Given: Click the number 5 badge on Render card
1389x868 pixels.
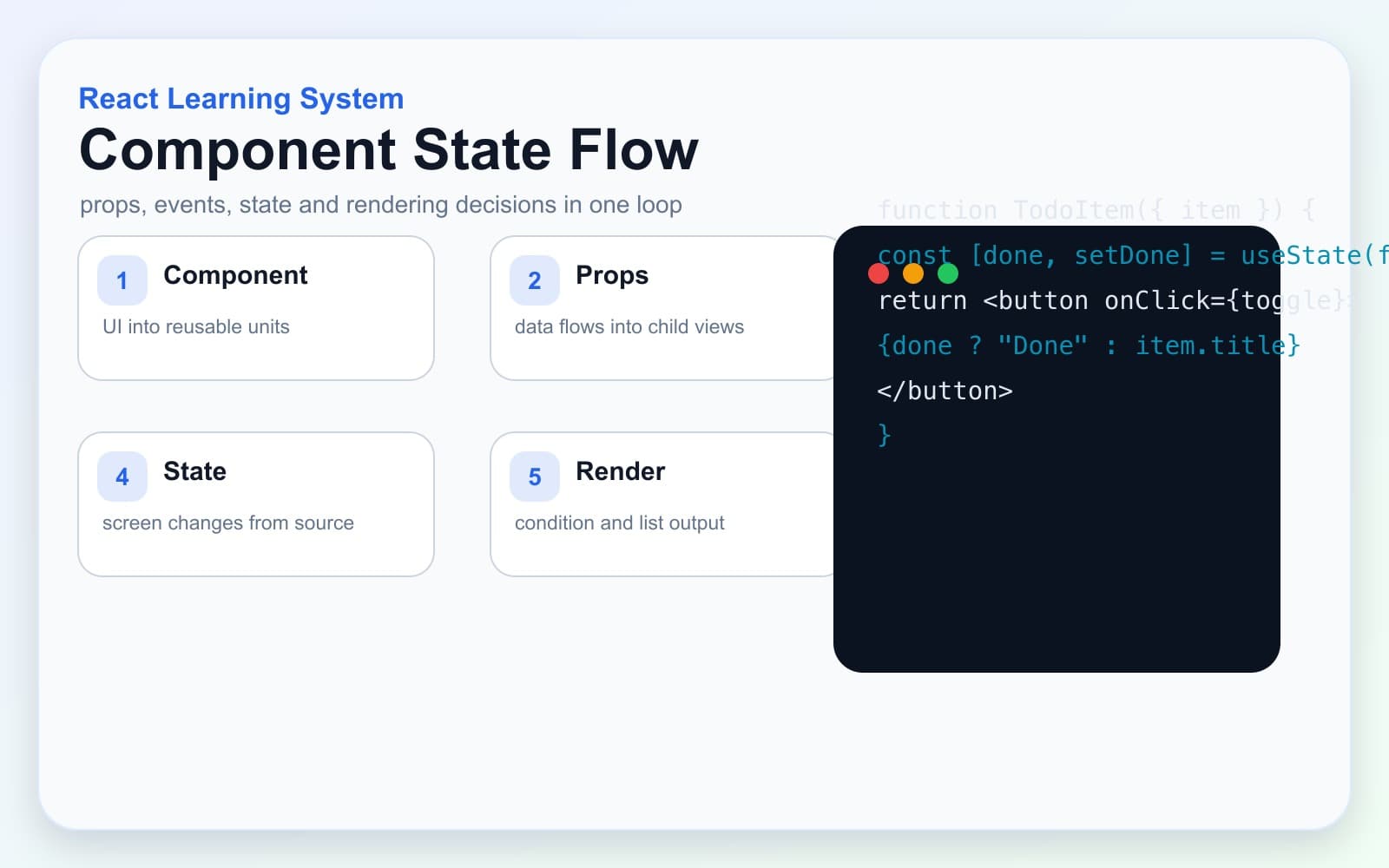Looking at the screenshot, I should [535, 477].
